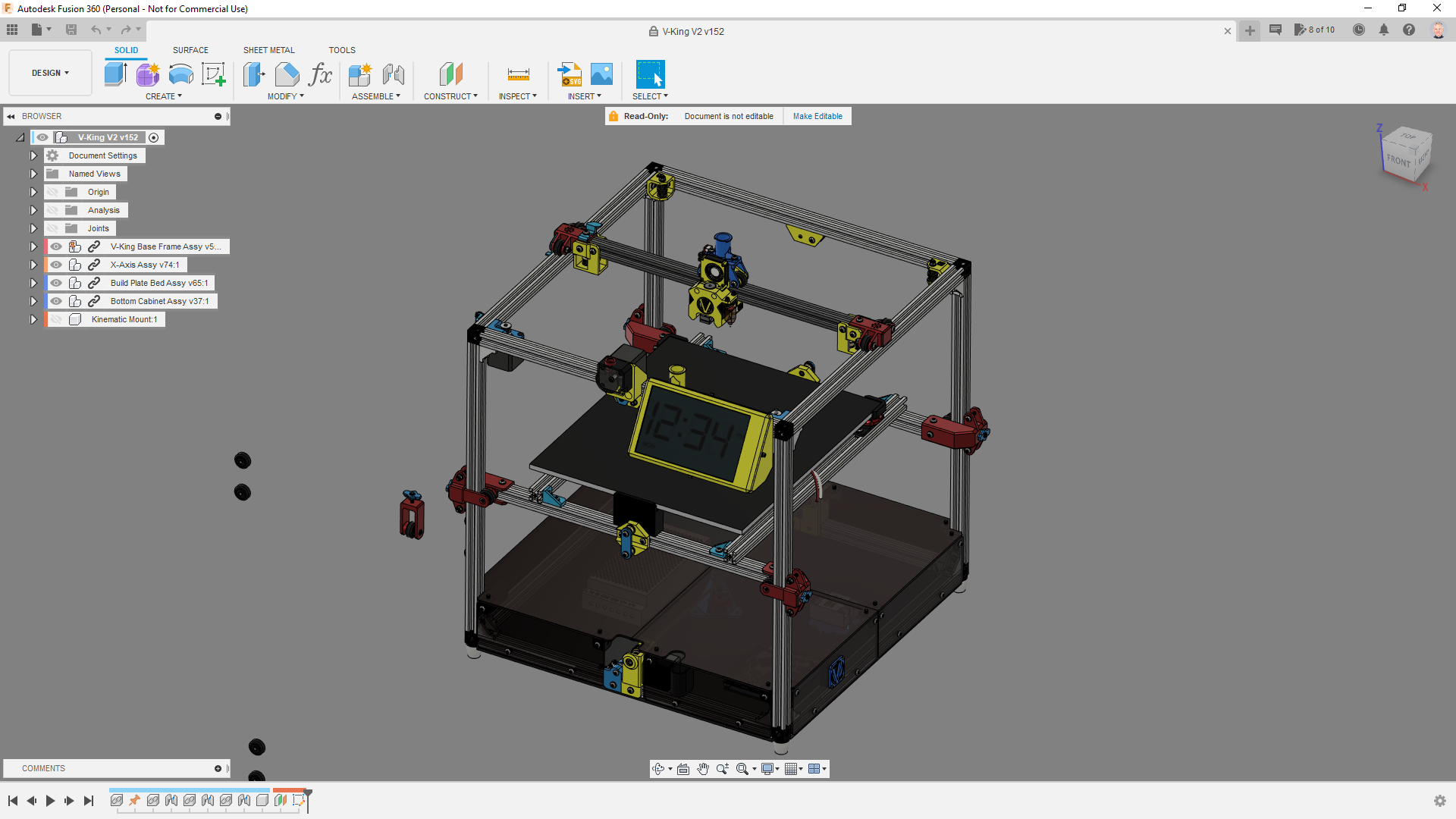Click the Measure tool icon
The image size is (1456, 819).
(518, 74)
